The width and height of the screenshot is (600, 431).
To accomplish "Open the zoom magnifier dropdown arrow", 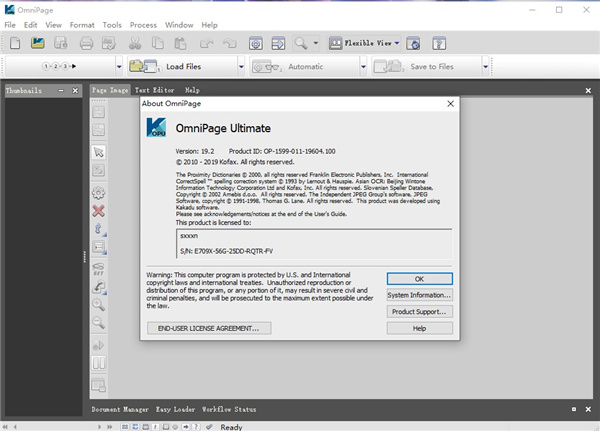I will 316,43.
